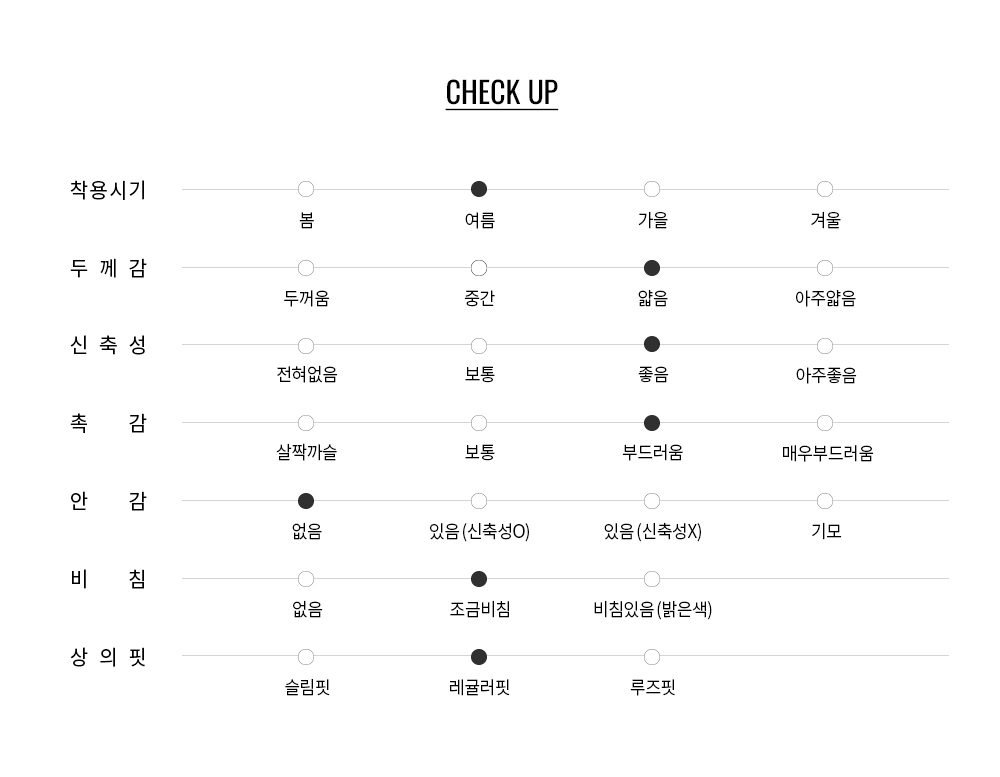Select the filled 여름 dot in 착용시기 row

(479, 189)
